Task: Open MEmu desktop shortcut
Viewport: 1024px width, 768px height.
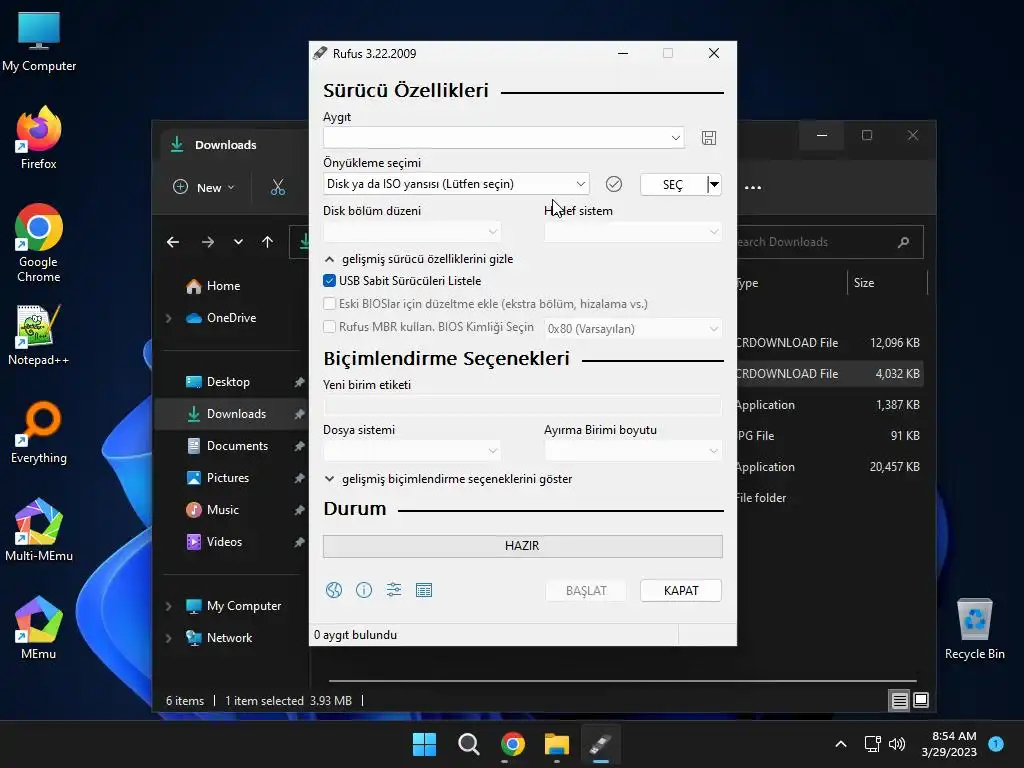Action: (39, 628)
